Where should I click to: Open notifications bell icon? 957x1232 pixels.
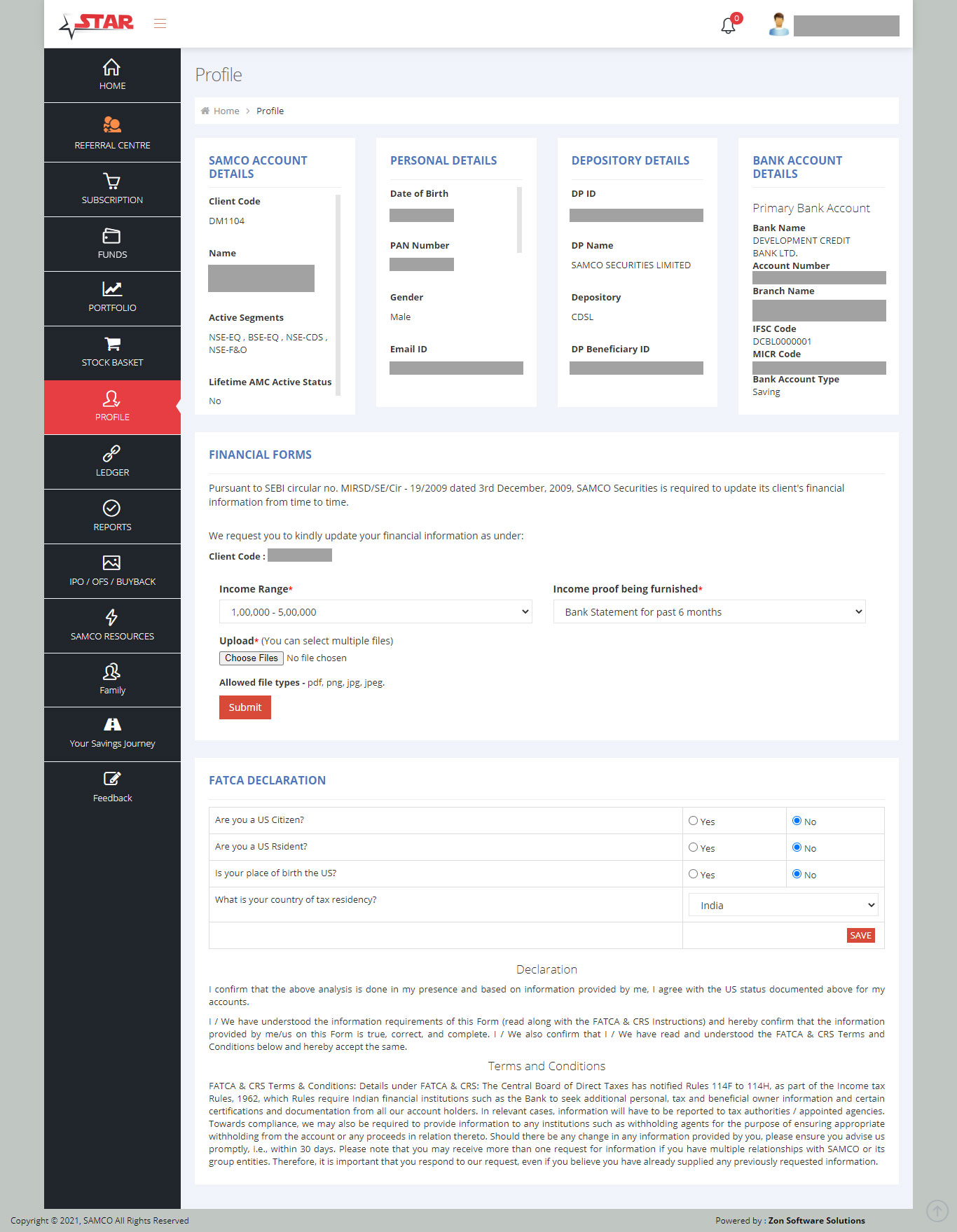[729, 25]
